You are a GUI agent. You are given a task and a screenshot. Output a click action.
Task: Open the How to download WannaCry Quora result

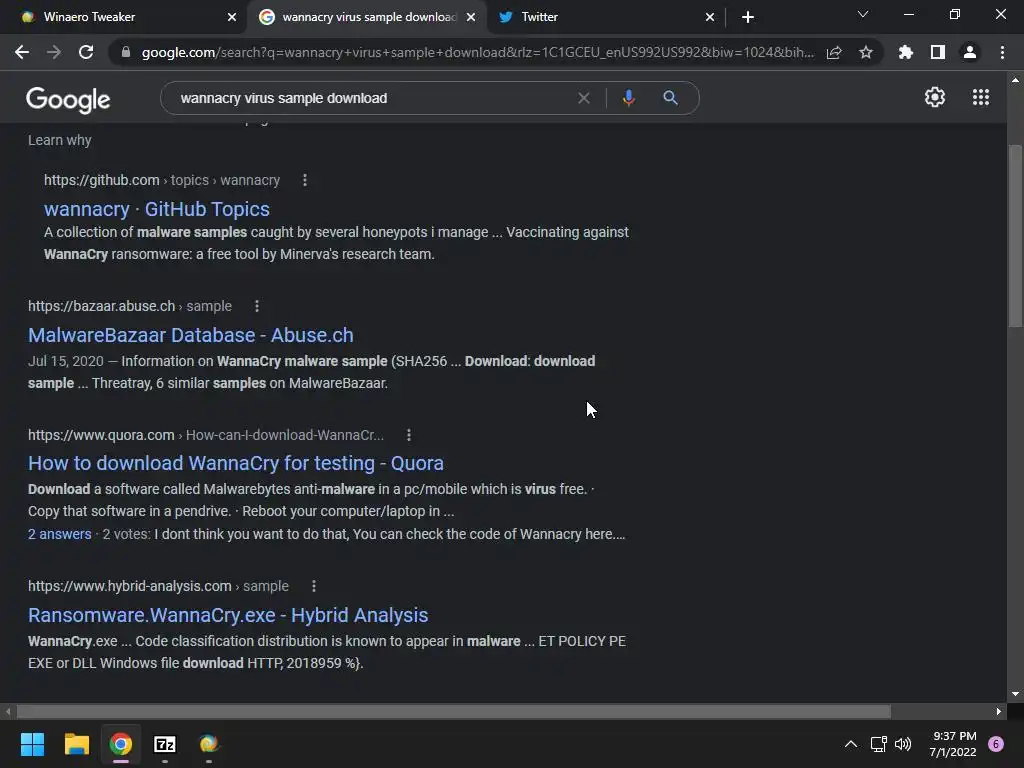click(236, 463)
